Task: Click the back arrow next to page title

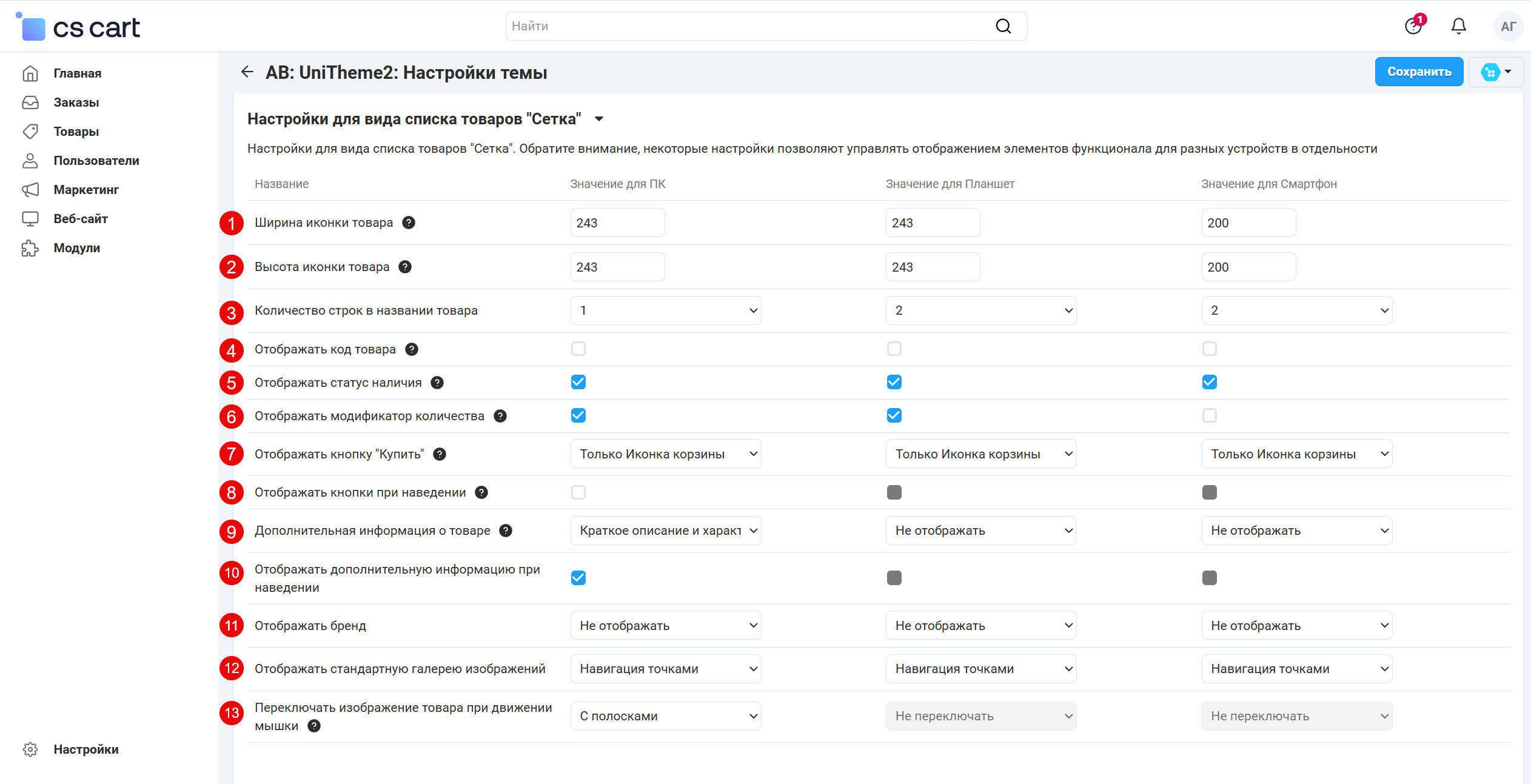Action: (247, 72)
